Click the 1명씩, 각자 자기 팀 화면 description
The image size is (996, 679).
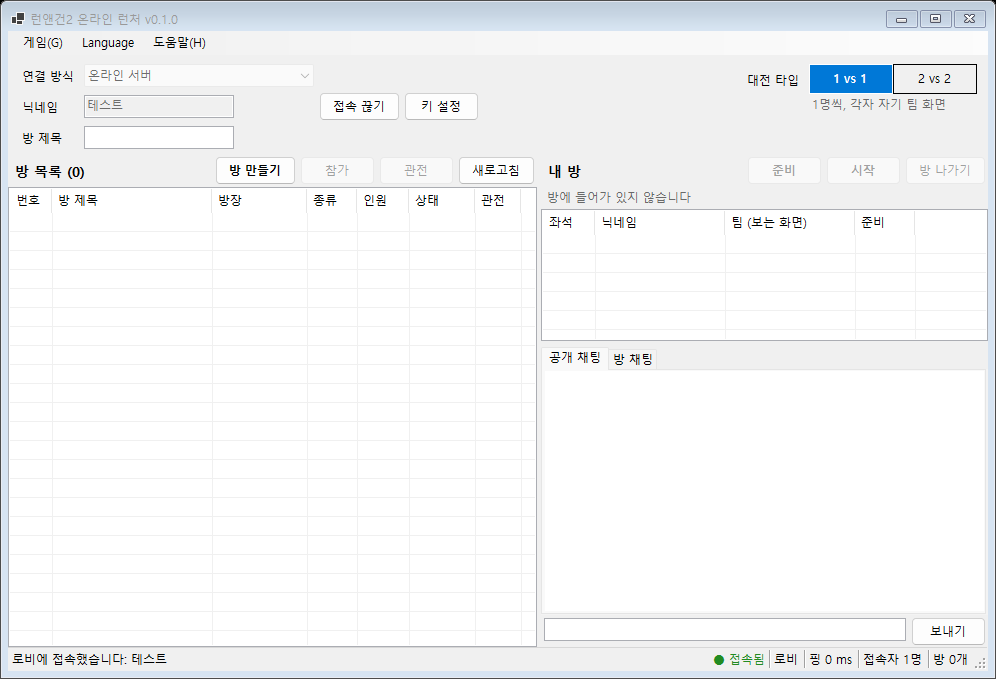(x=878, y=104)
